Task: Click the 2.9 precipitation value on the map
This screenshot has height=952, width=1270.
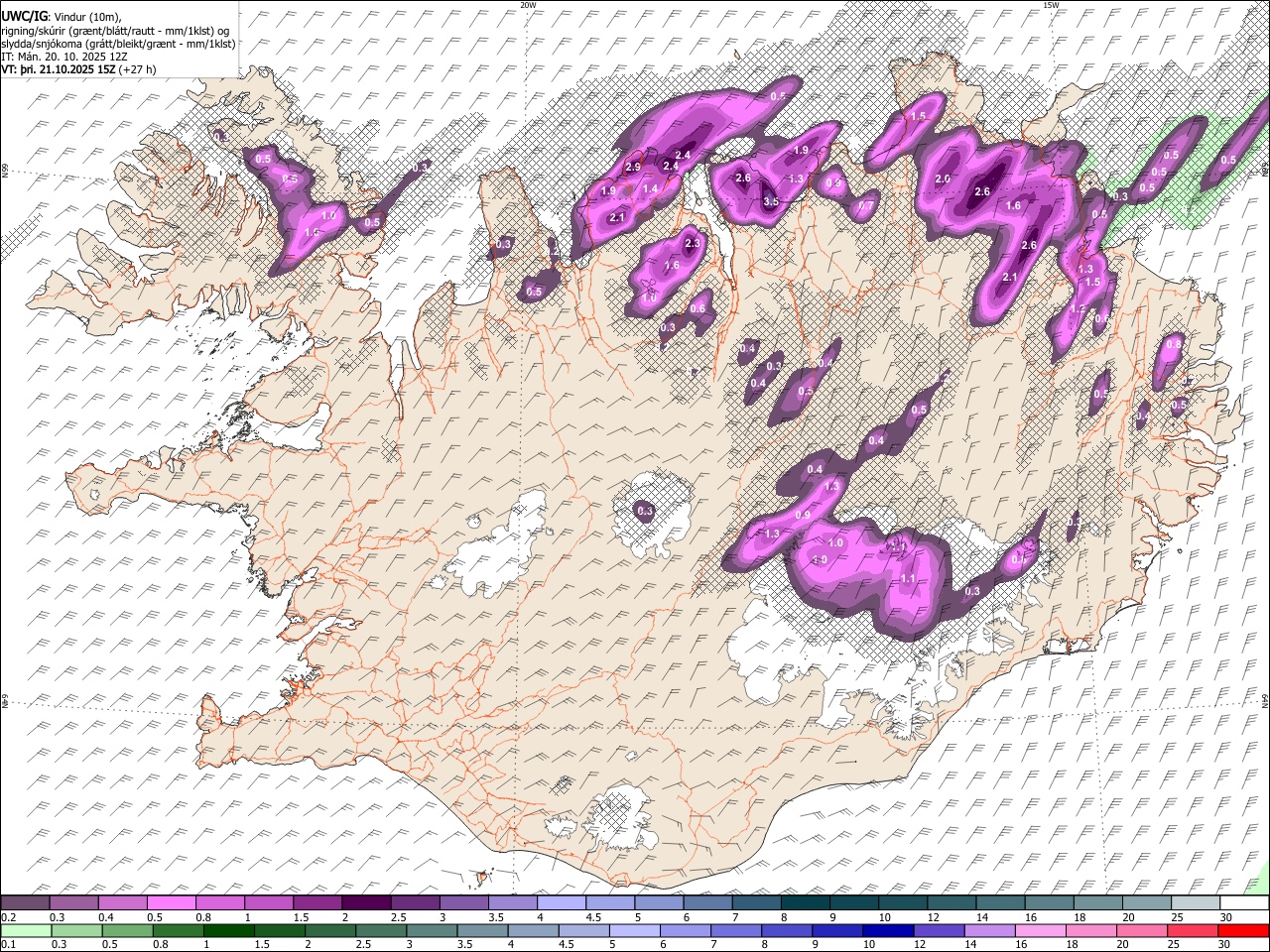Action: coord(633,167)
